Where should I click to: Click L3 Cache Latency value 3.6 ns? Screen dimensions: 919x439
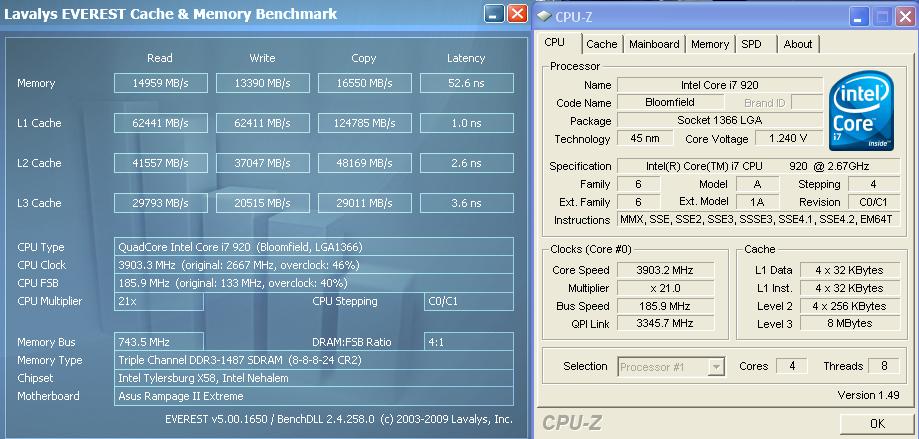(467, 203)
